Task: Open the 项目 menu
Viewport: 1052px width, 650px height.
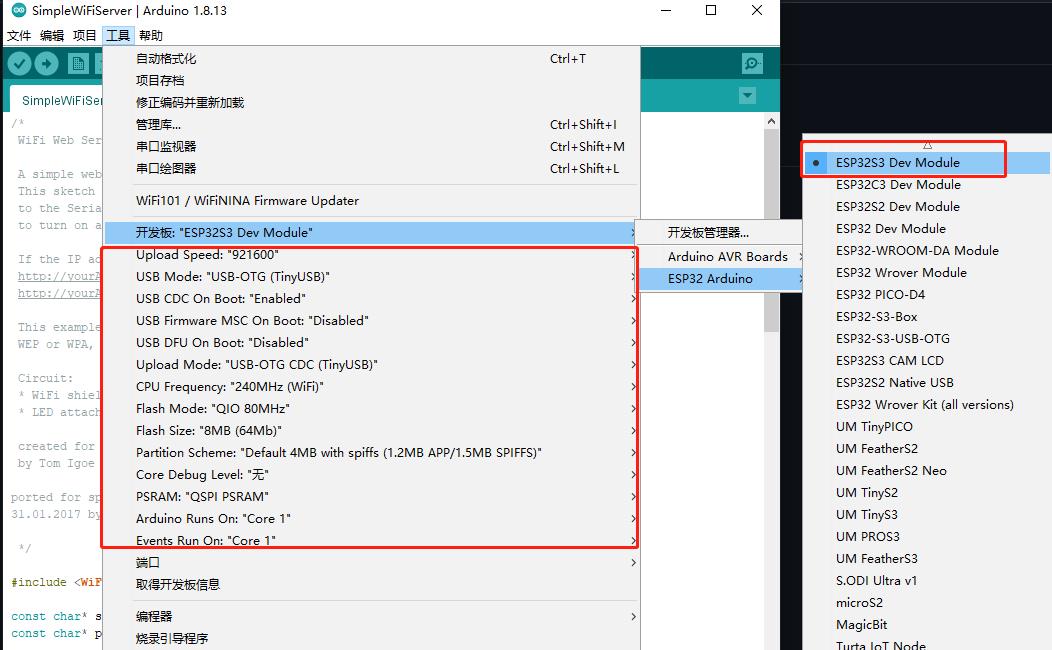Action: (85, 36)
